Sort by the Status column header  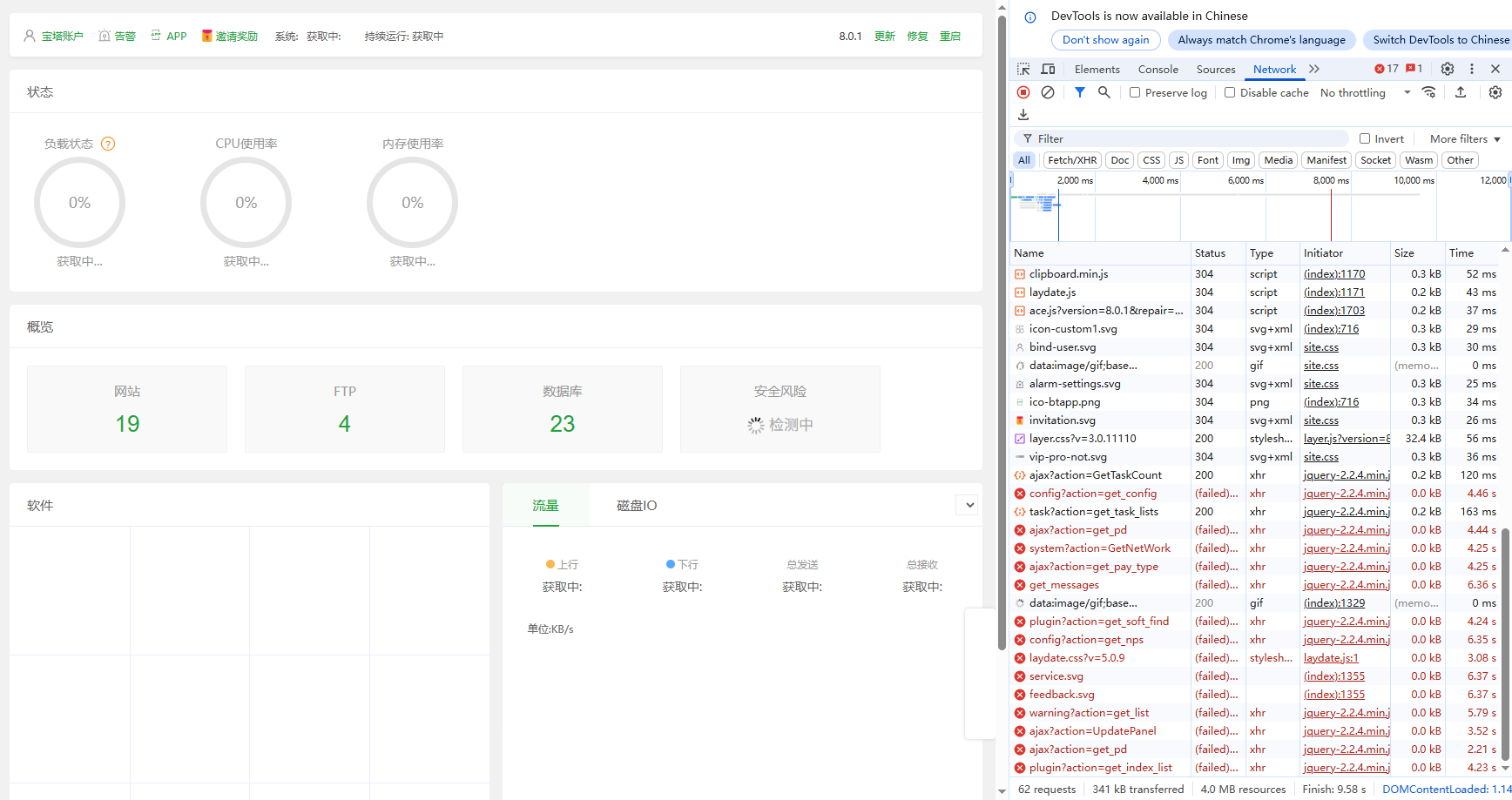pyautogui.click(x=1218, y=252)
